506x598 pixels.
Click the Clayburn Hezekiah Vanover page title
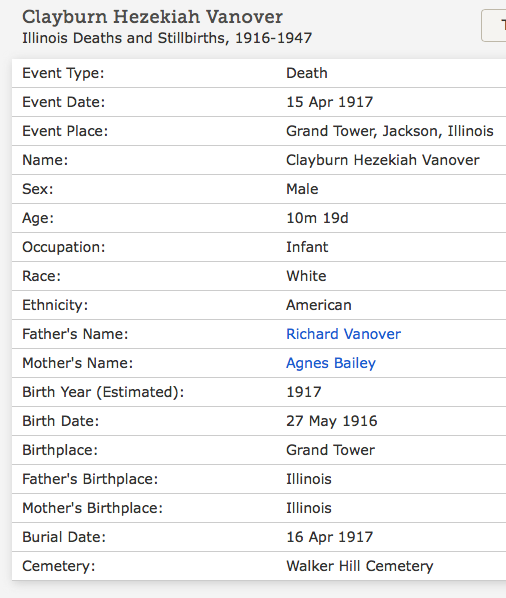pos(152,17)
